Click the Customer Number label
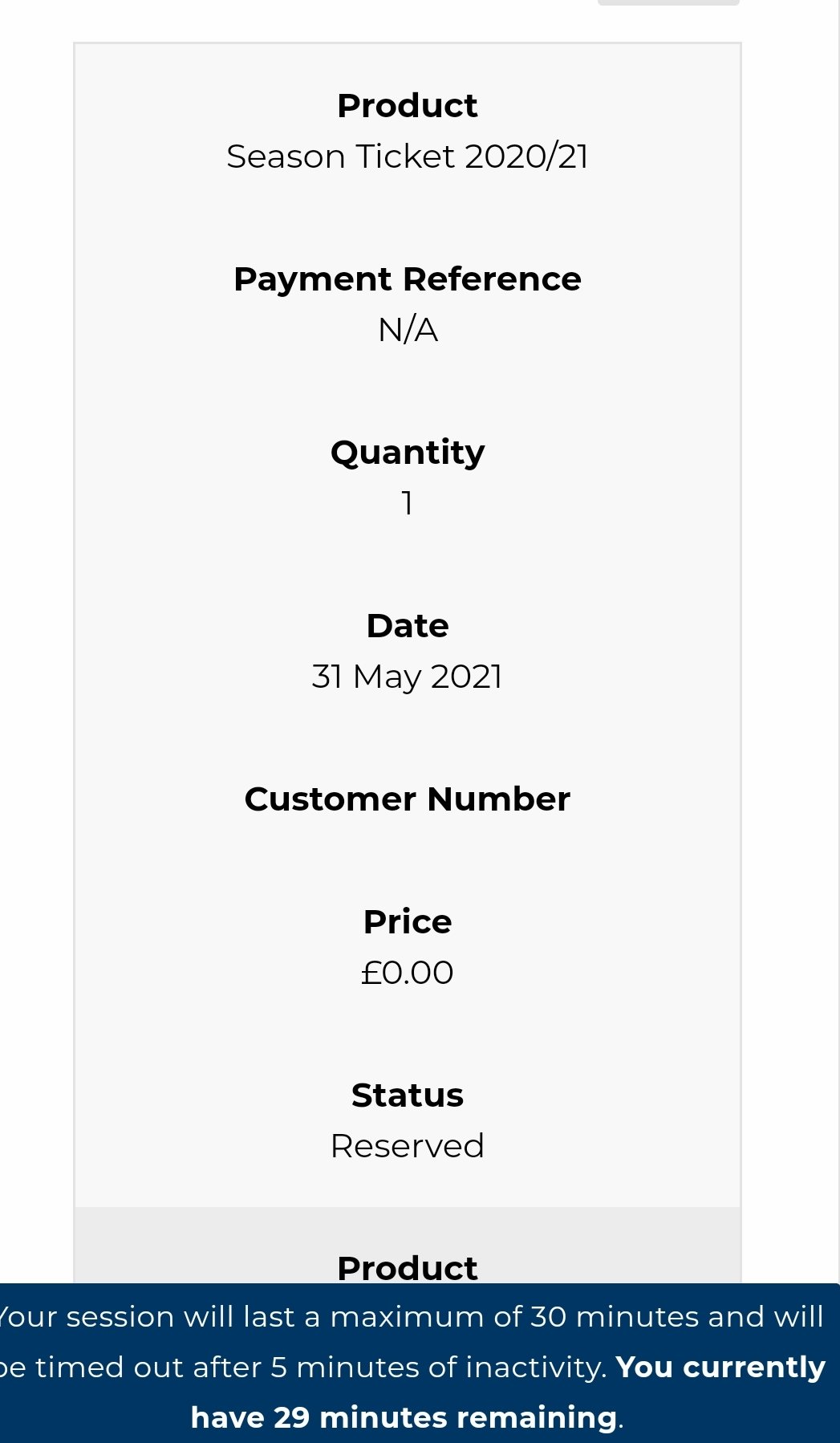 (407, 799)
